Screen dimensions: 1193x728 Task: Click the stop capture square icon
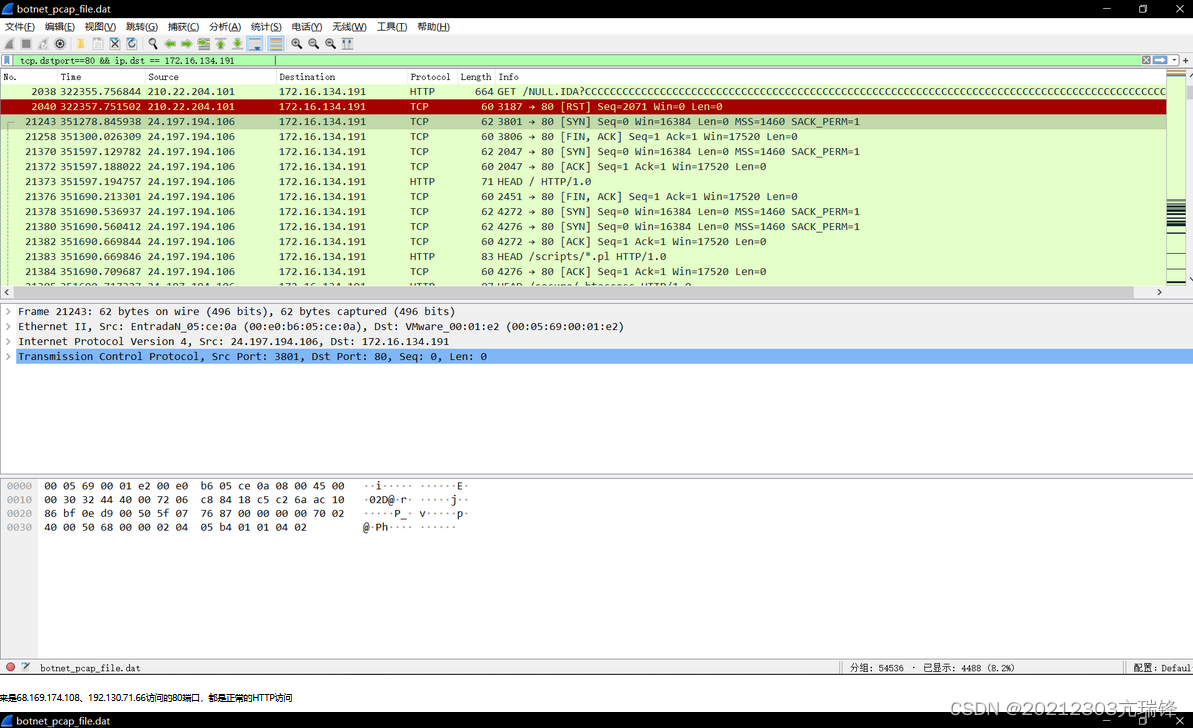coord(26,44)
